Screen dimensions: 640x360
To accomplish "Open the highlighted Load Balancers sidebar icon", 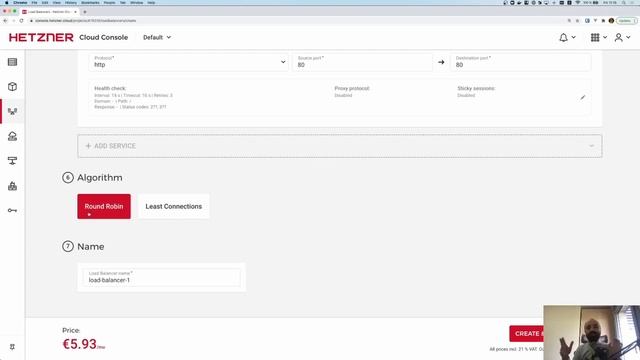I will (x=12, y=111).
